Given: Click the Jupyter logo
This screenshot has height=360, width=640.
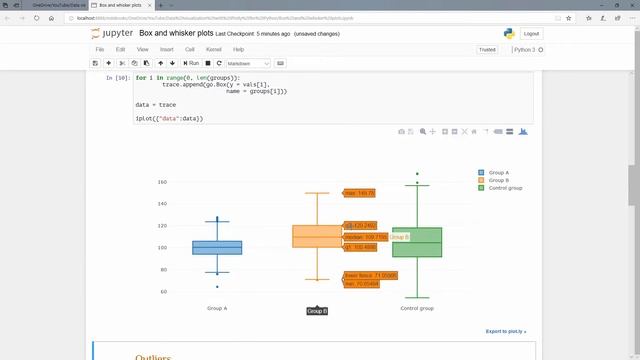Looking at the screenshot, I should click(x=112, y=33).
